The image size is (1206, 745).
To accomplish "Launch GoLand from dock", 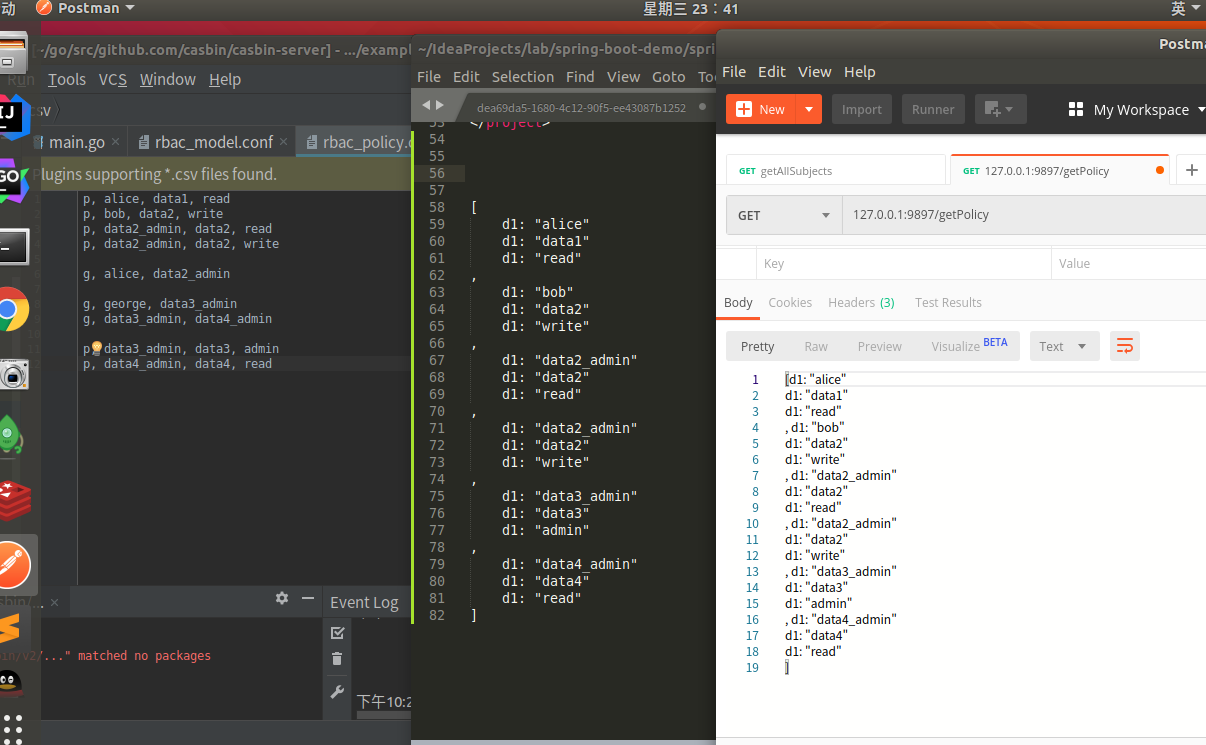I will (12, 181).
